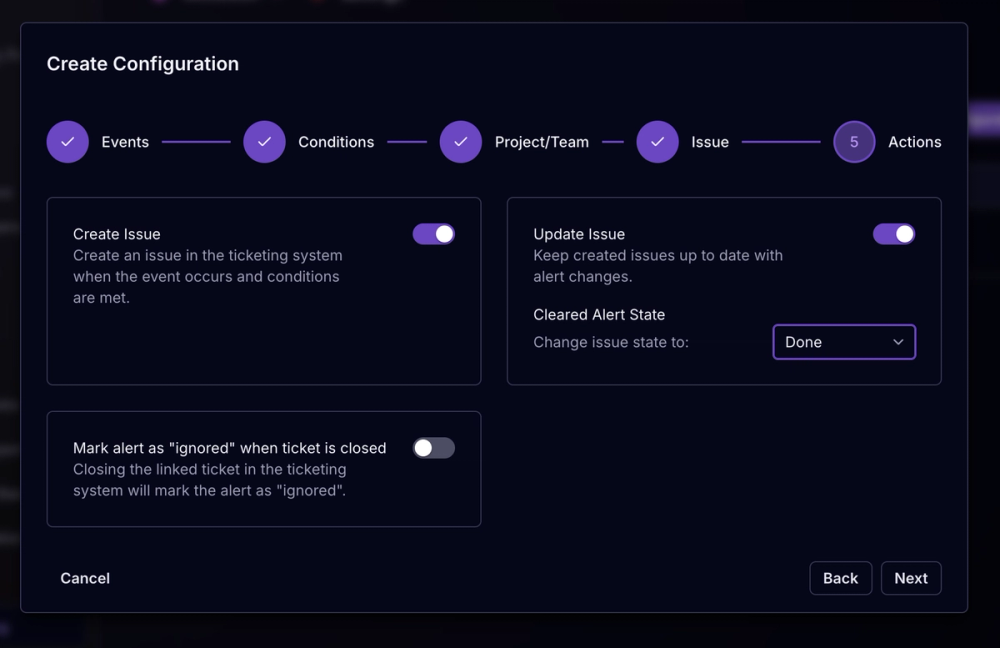Click the Next button
The width and height of the screenshot is (1000, 648).
click(911, 578)
